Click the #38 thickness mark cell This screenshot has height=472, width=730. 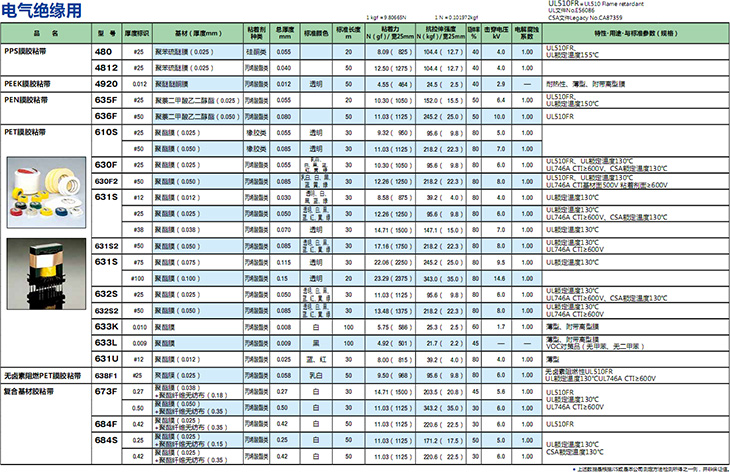coord(138,230)
